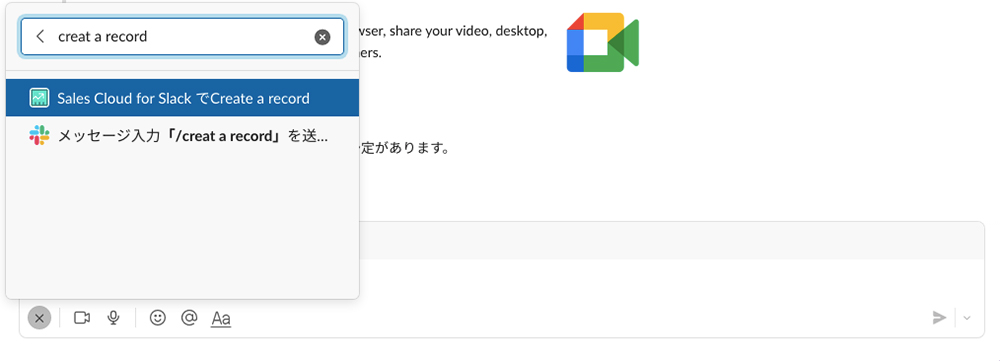
Task: Click inside the shortcut search field
Action: tap(182, 36)
